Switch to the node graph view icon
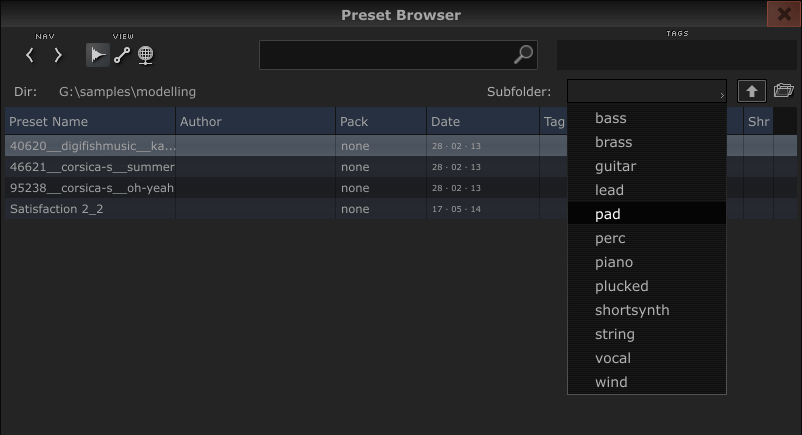Screen dimensions: 802x435 tap(122, 55)
